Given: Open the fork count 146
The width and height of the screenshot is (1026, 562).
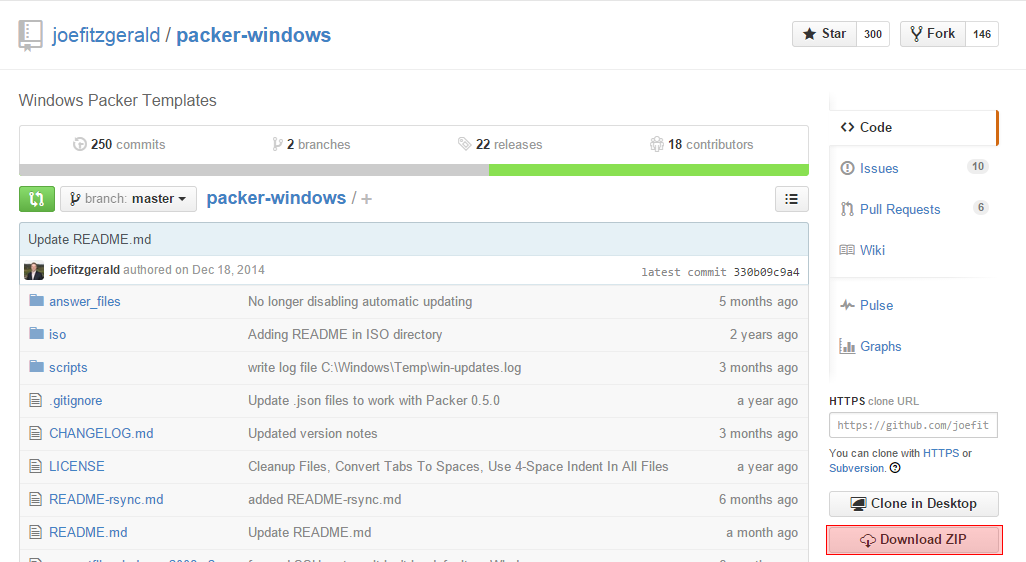Looking at the screenshot, I should pyautogui.click(x=982, y=34).
